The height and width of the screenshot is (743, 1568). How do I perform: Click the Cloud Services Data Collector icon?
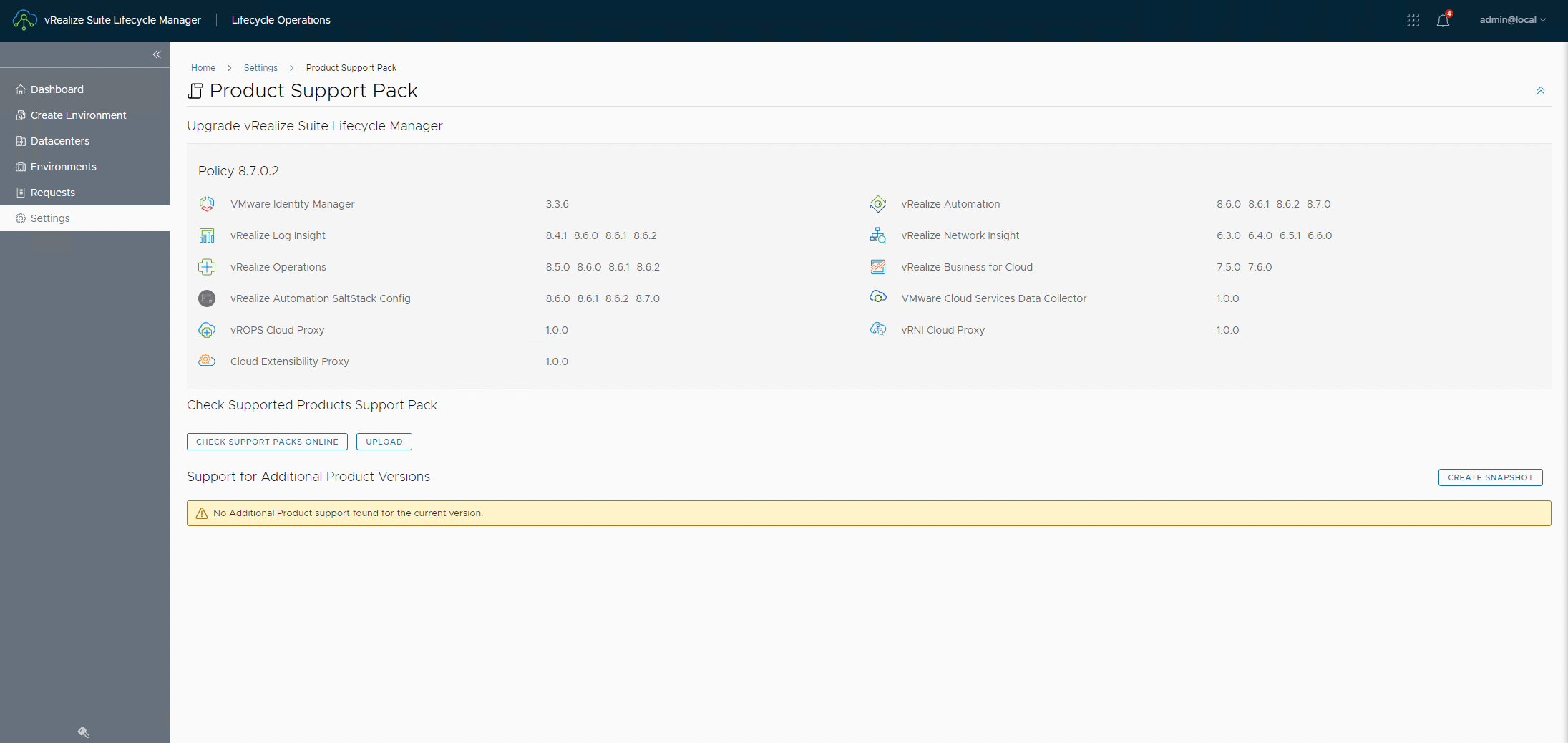(878, 297)
